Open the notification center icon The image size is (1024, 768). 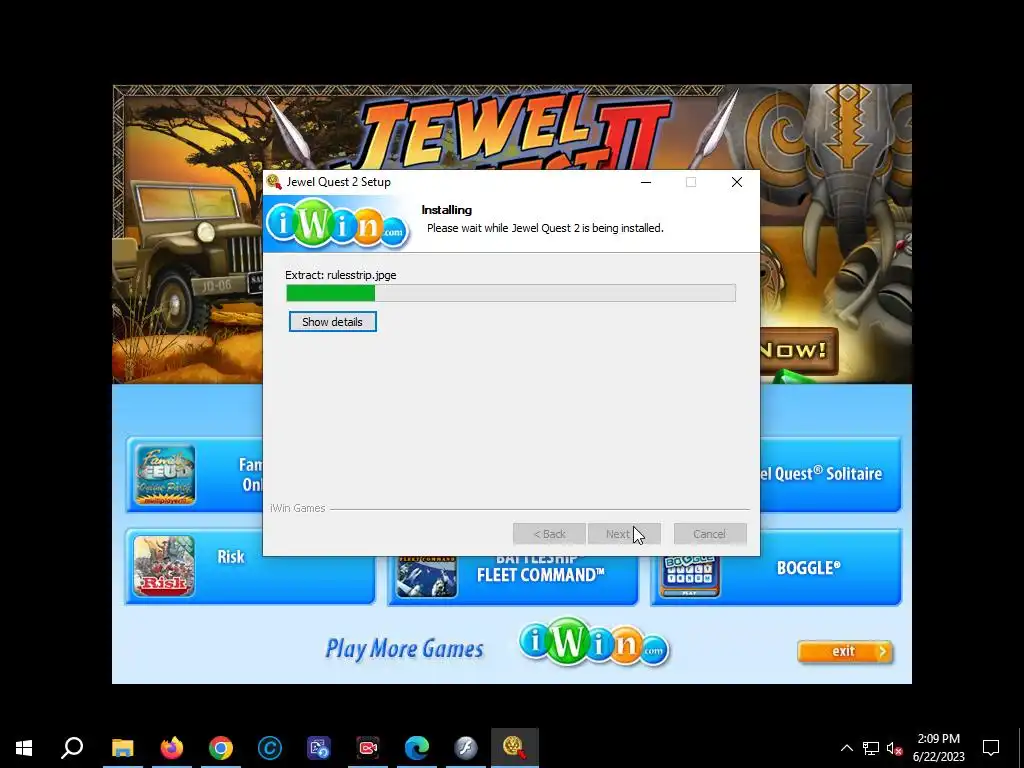click(x=991, y=748)
